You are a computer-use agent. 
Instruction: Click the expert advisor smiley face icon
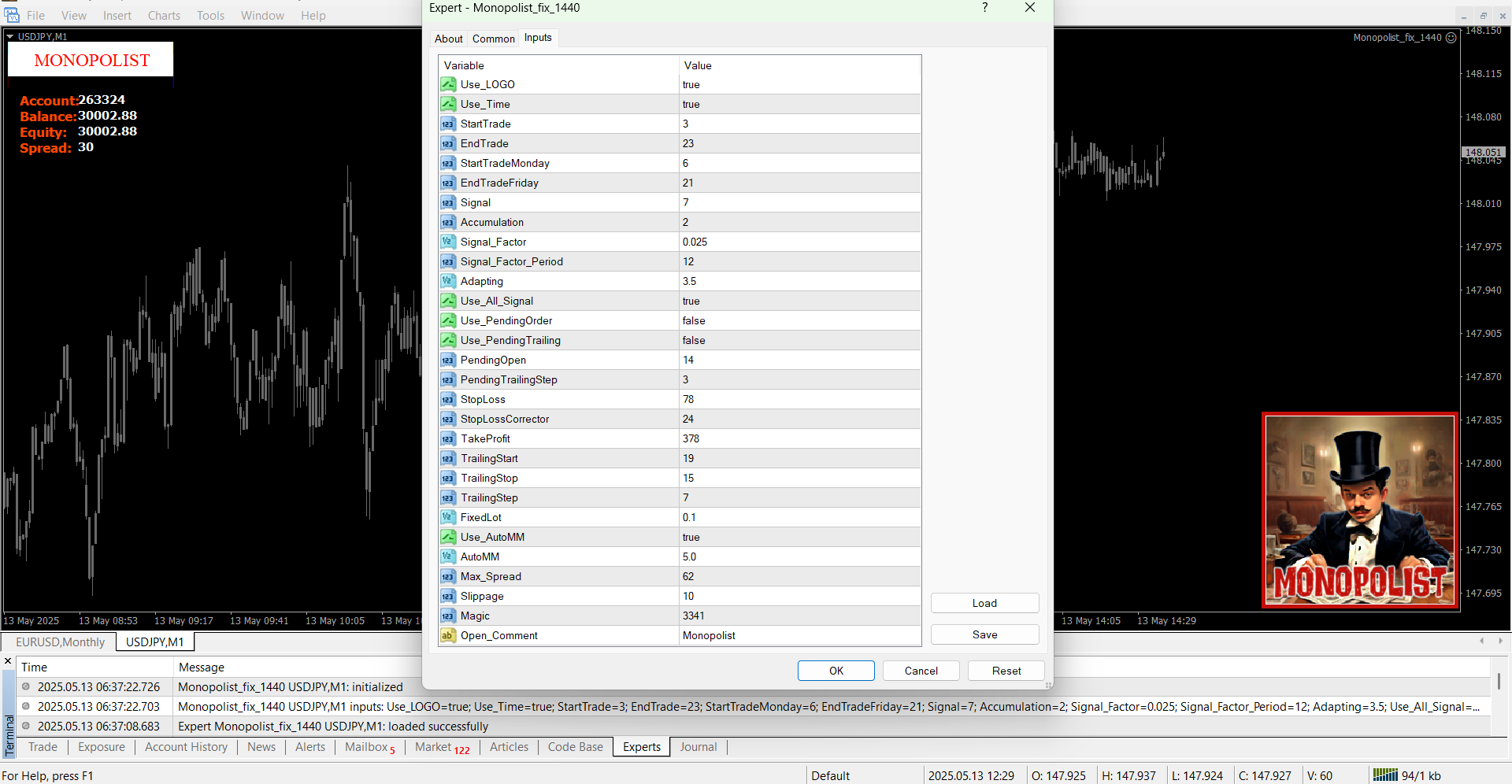click(1451, 38)
